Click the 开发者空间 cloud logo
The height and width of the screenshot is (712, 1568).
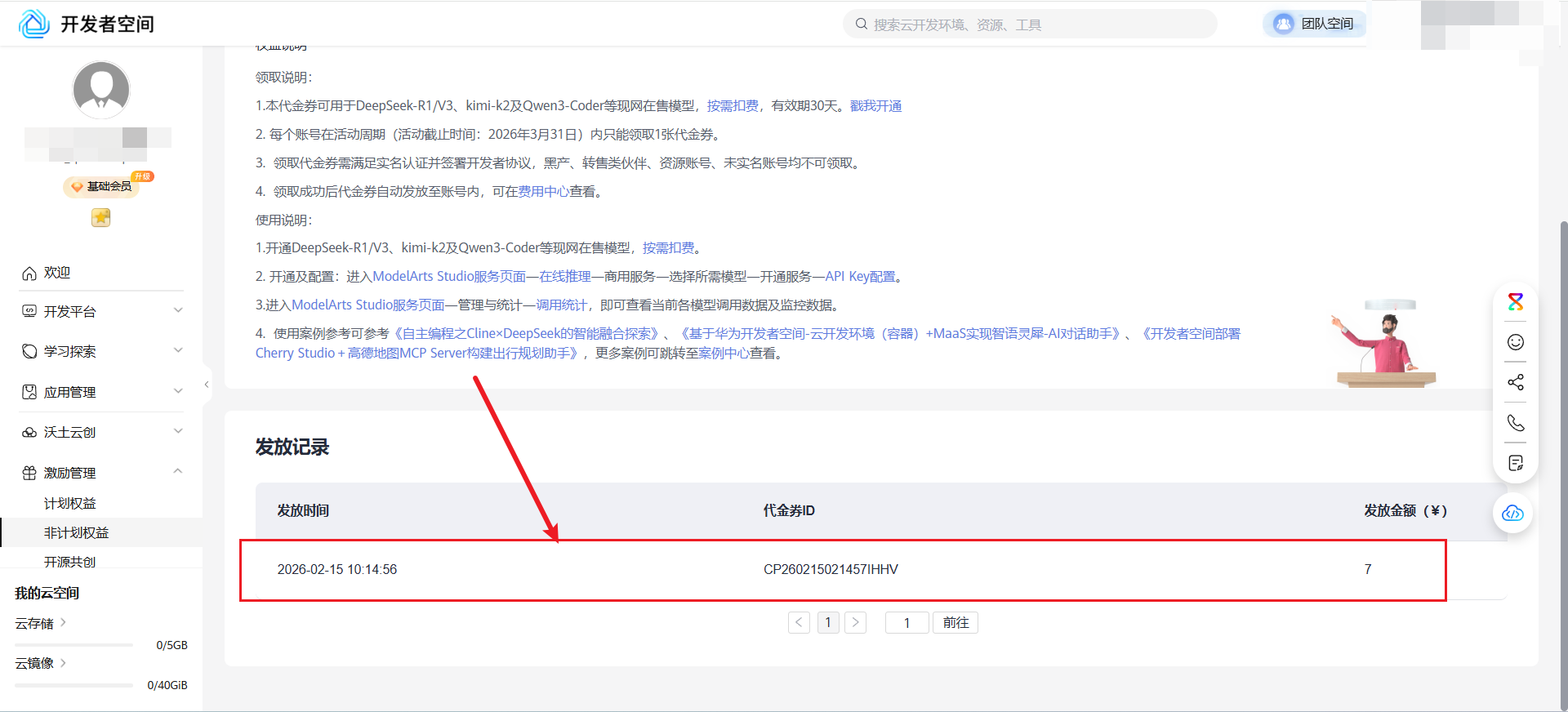pyautogui.click(x=34, y=24)
